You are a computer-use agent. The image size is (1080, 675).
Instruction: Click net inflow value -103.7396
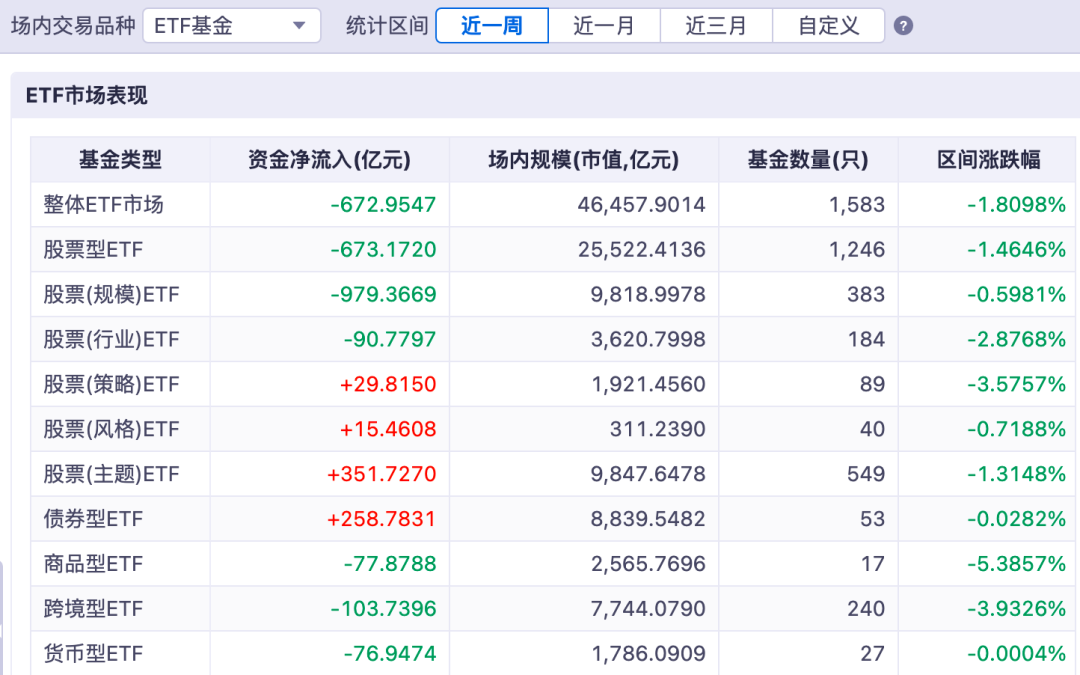click(x=383, y=609)
